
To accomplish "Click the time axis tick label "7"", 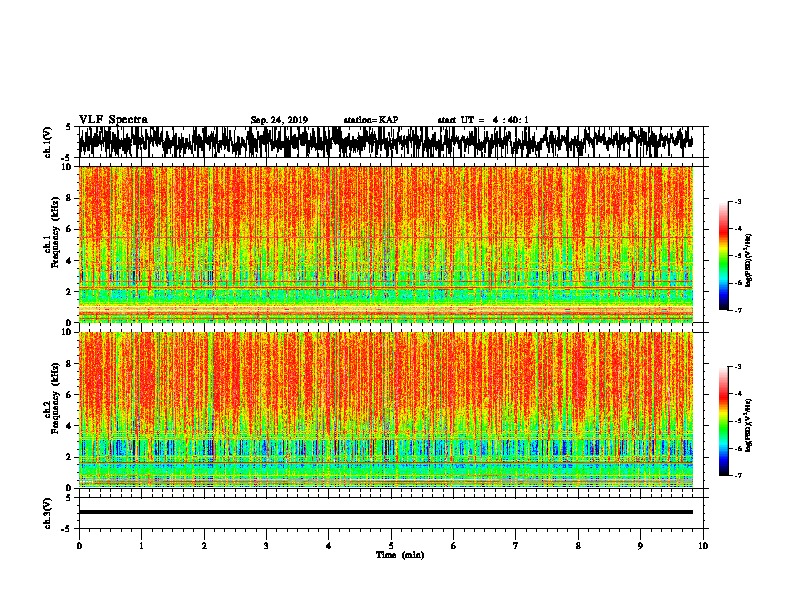I will pyautogui.click(x=516, y=546).
